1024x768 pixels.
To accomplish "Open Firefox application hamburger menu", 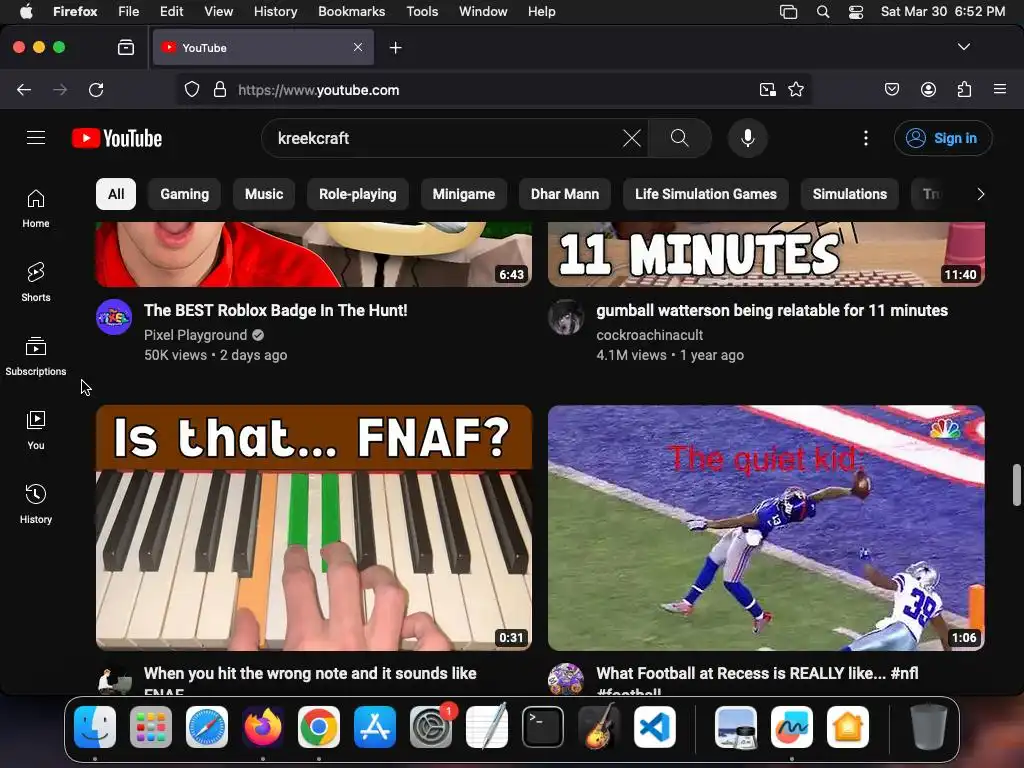I will [999, 89].
